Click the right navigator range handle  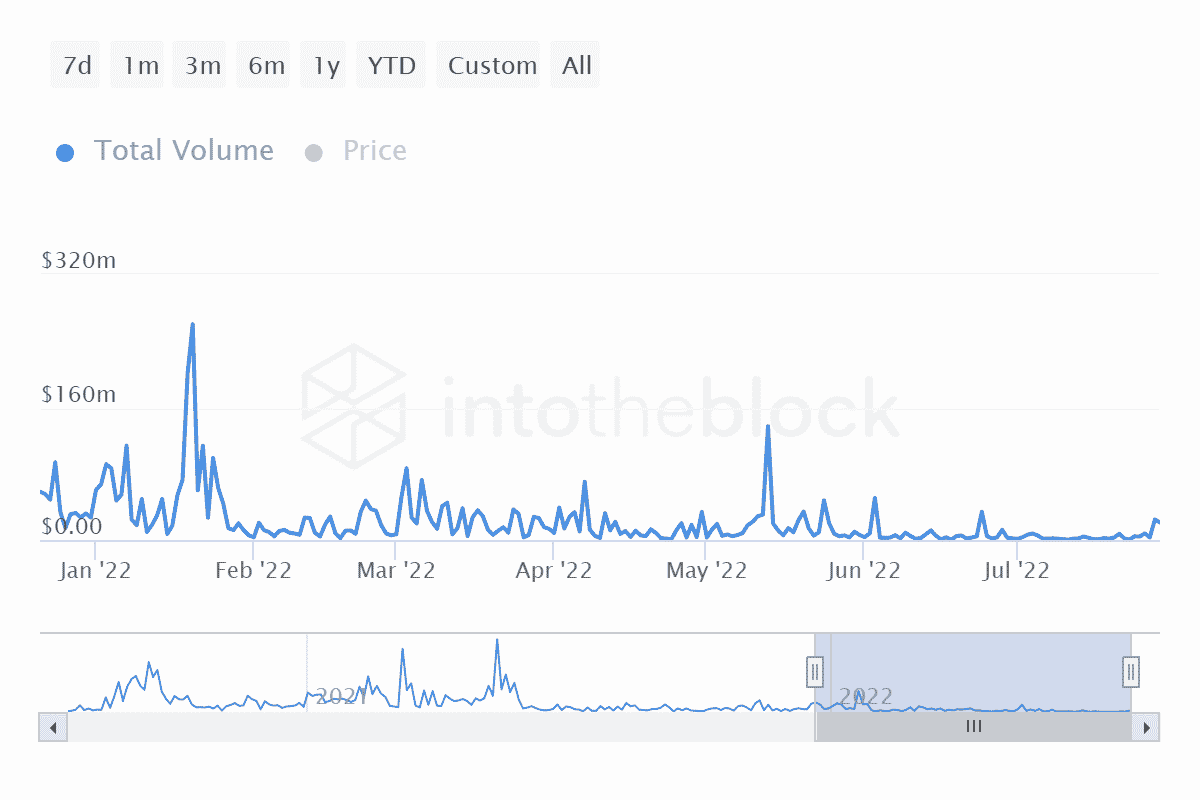1131,671
